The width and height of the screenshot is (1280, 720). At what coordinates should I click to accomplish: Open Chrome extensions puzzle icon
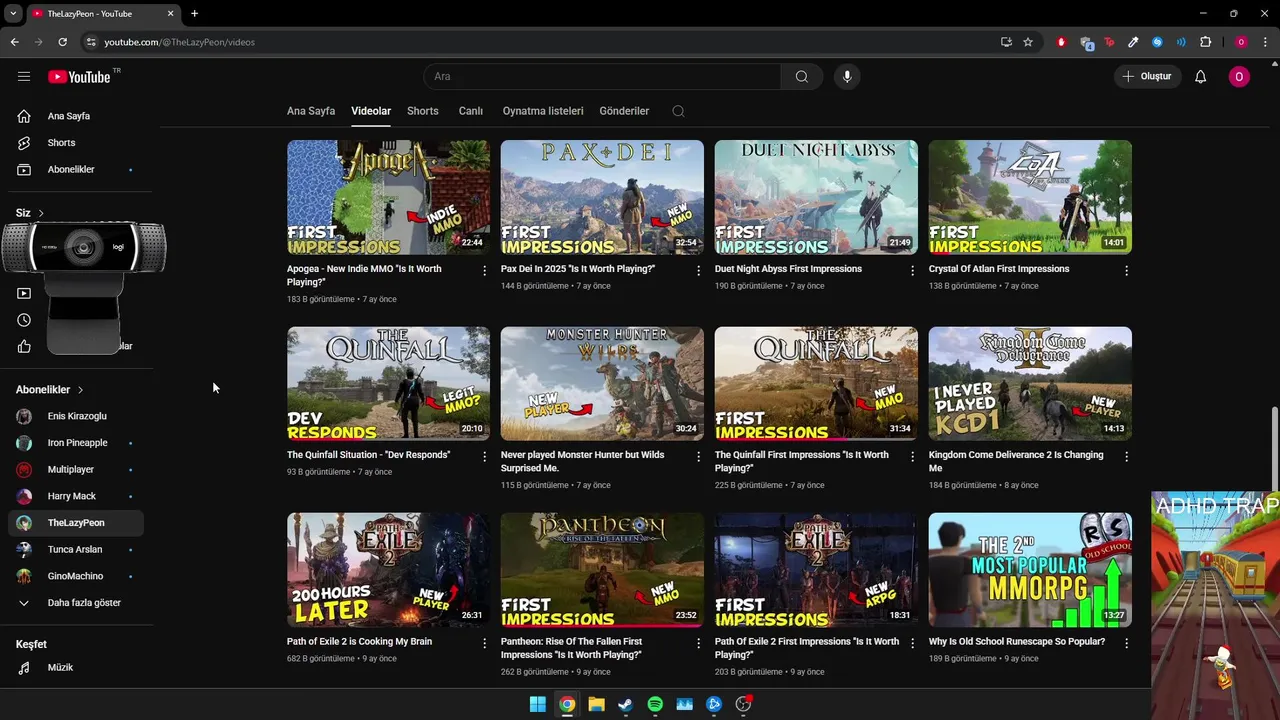[x=1205, y=42]
